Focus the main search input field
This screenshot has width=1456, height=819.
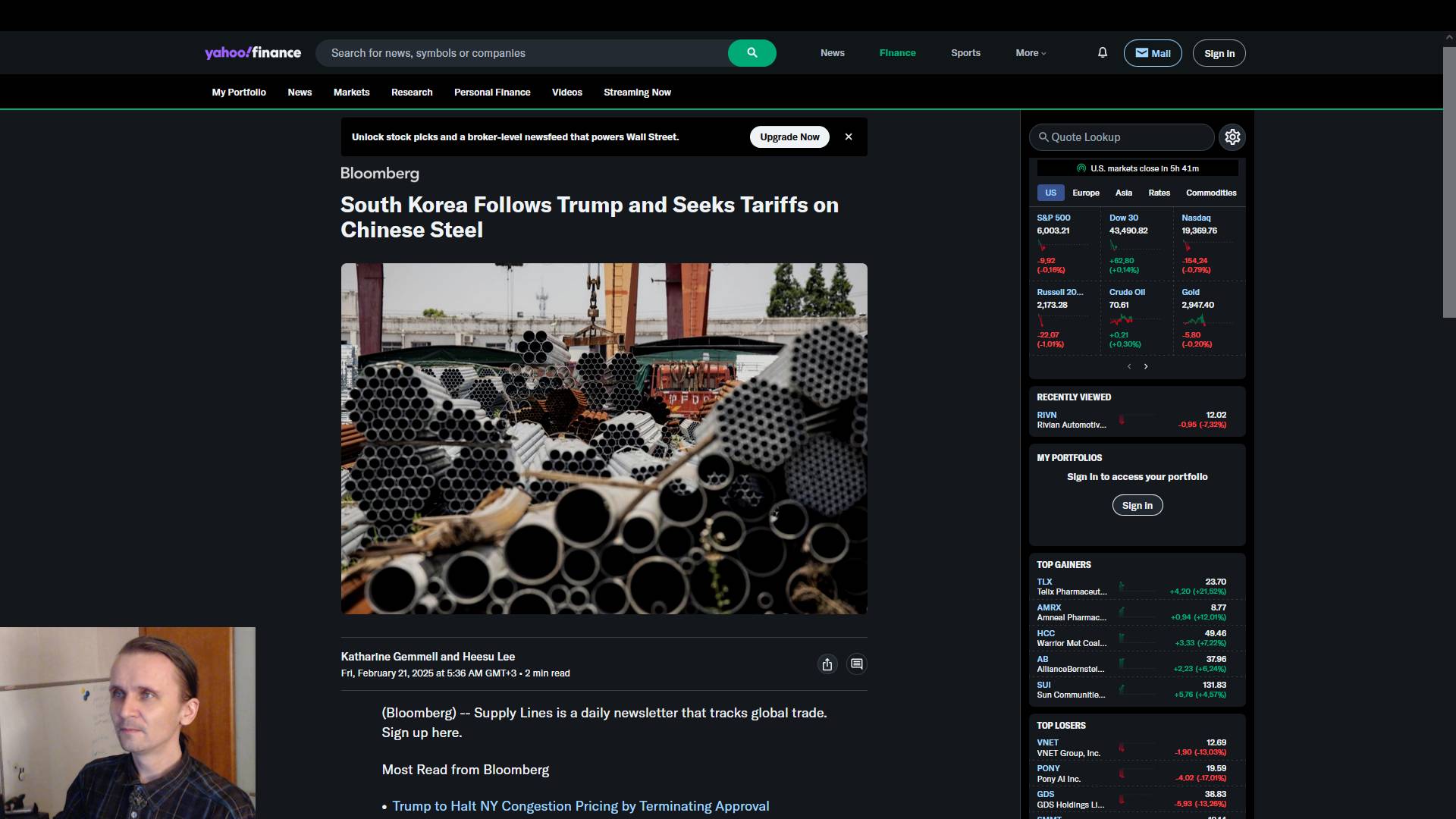pyautogui.click(x=522, y=53)
